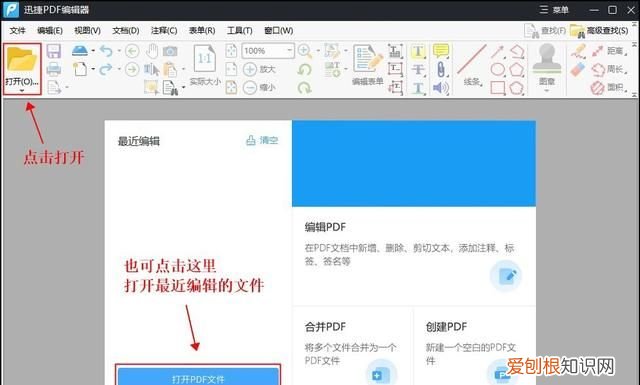Select the Snapshot camera tool
The height and width of the screenshot is (385, 640).
point(170,51)
